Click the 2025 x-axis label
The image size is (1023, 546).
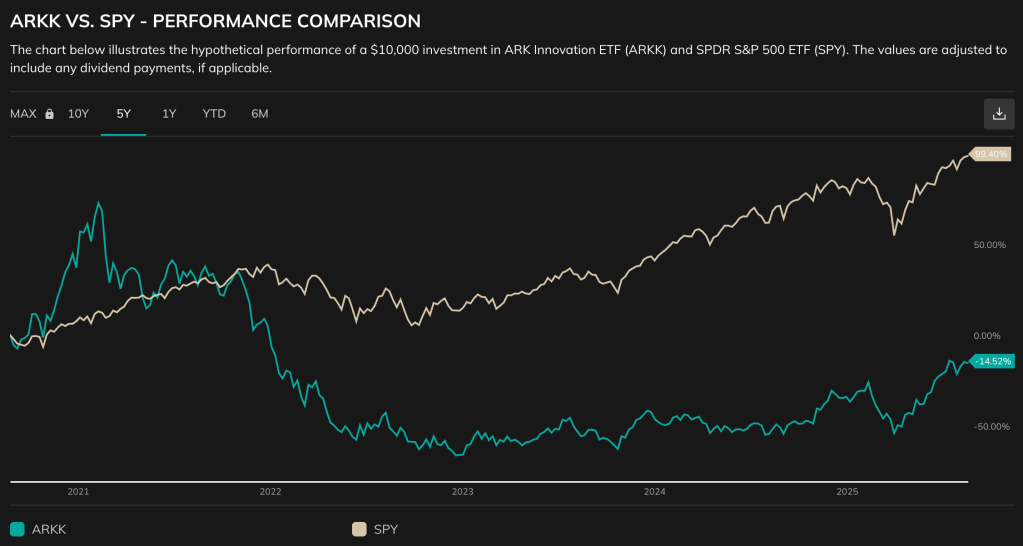[847, 492]
